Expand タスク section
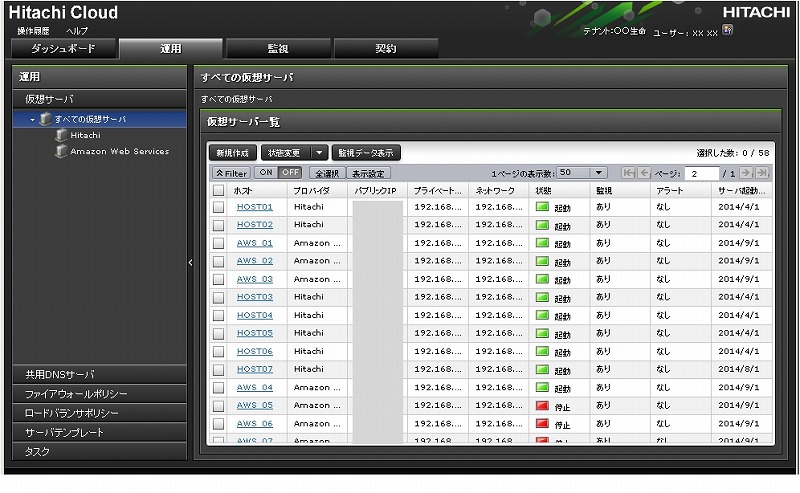 [x=99, y=452]
